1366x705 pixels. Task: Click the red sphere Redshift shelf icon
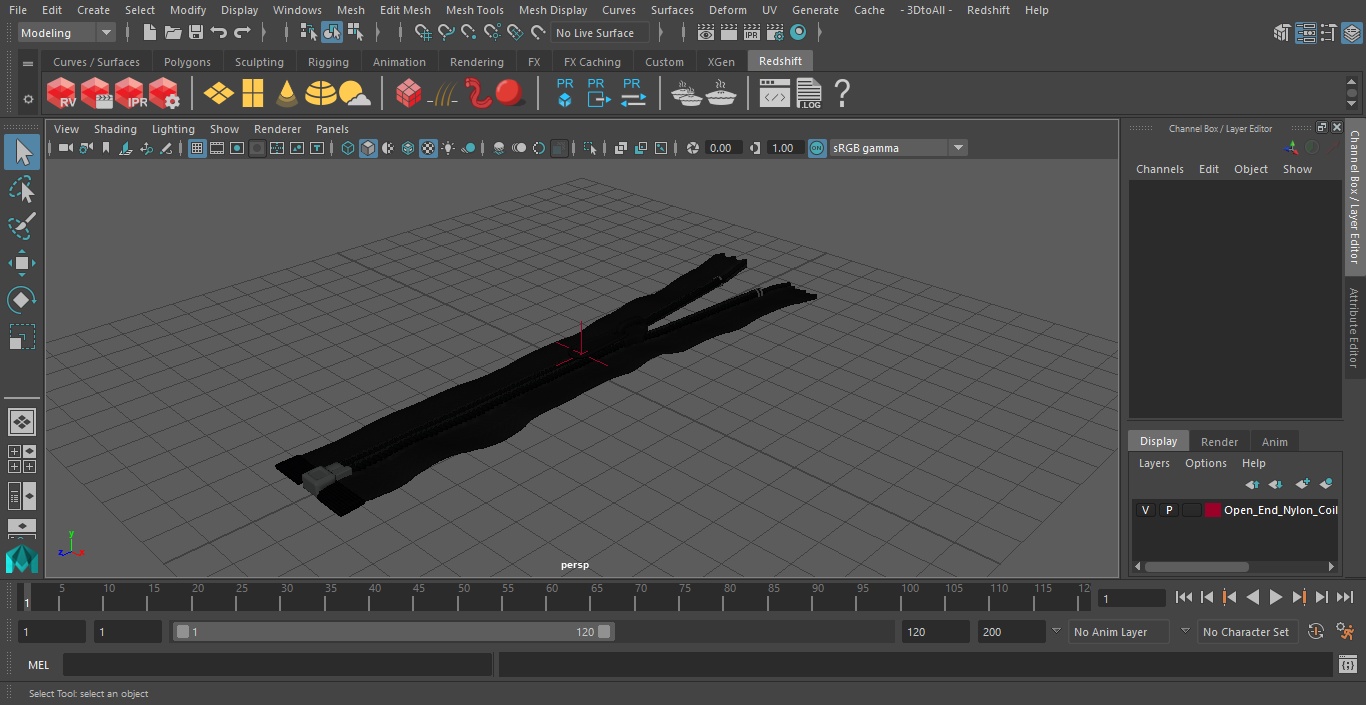[510, 94]
